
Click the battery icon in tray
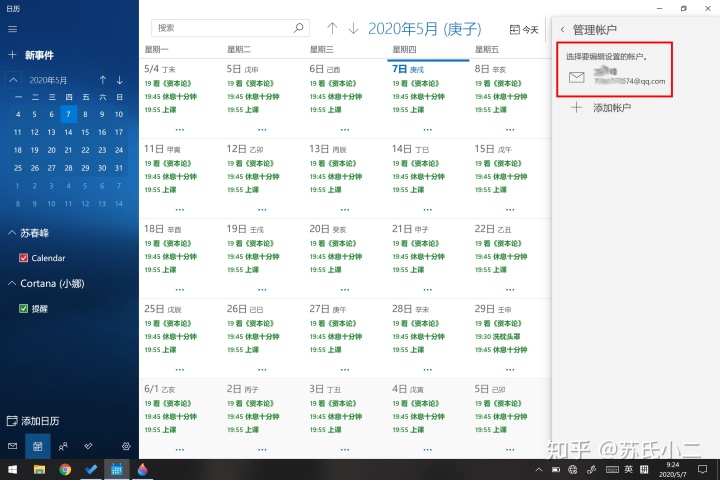click(x=556, y=469)
